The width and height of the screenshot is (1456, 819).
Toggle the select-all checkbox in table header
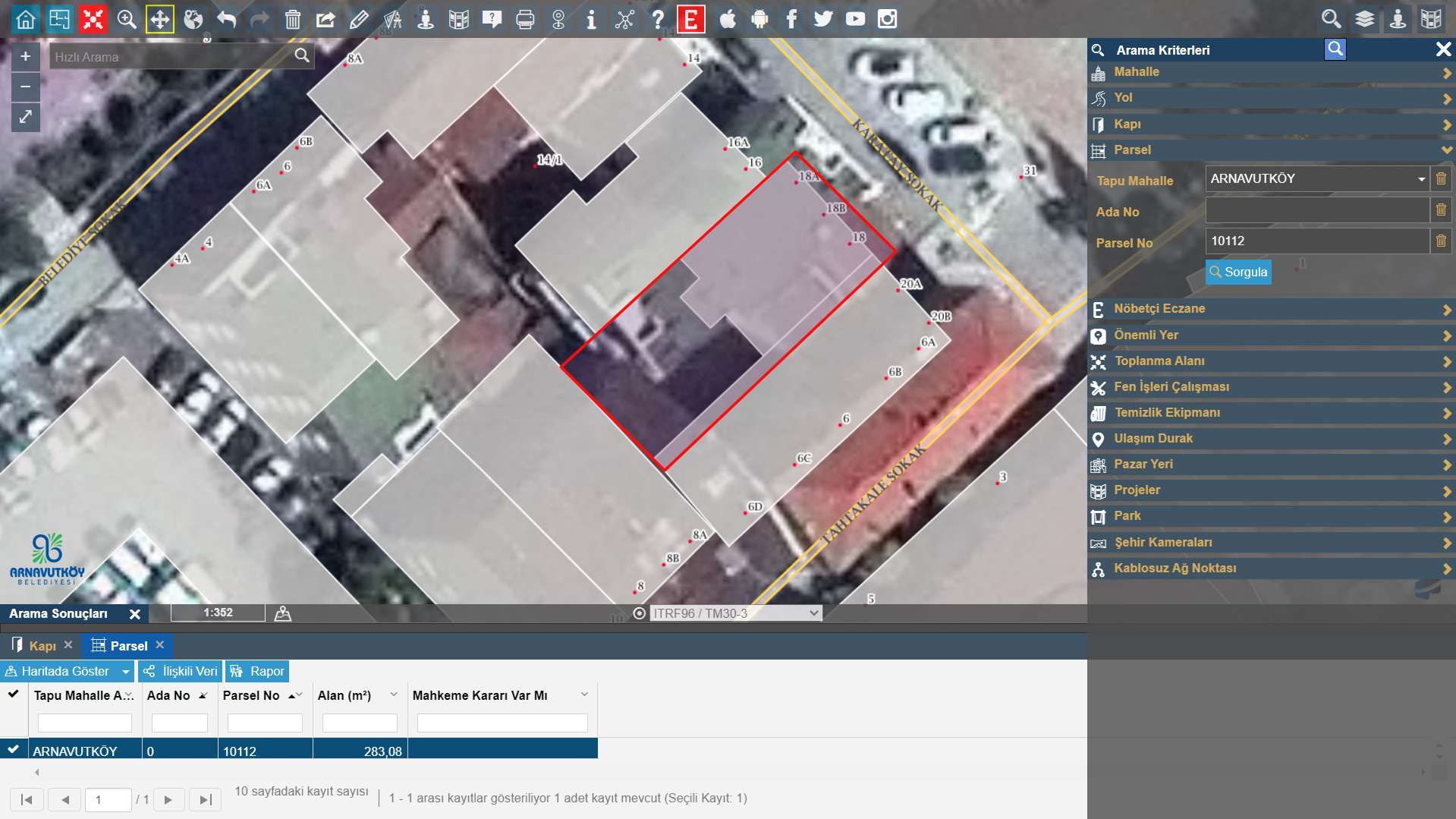tap(14, 694)
